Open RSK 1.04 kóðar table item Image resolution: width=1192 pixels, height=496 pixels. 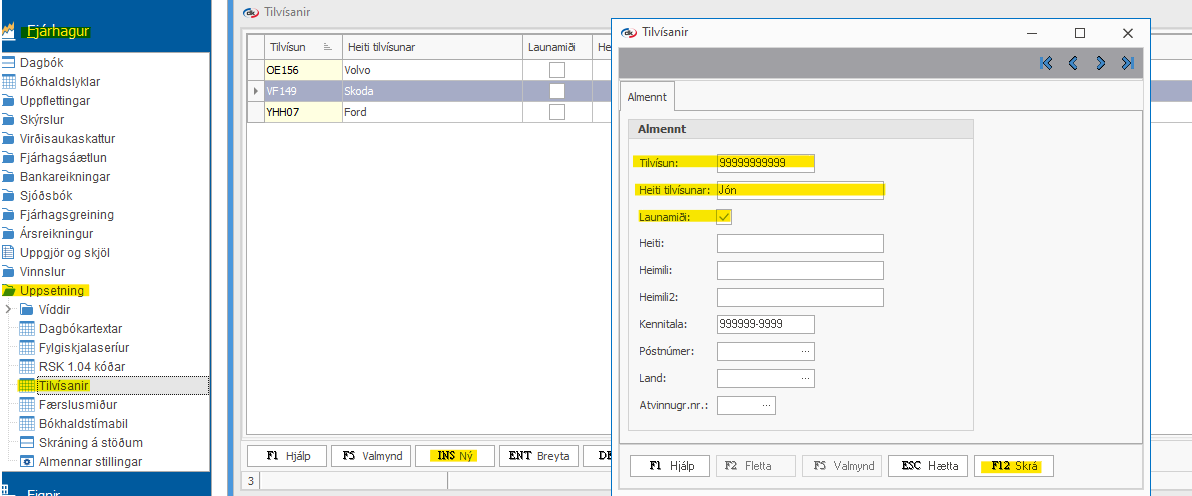81,367
